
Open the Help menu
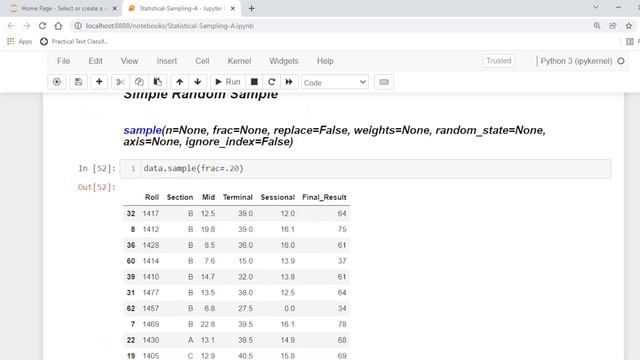tap(325, 61)
